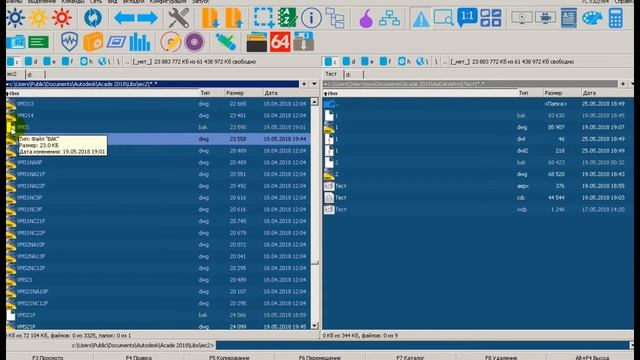
Task: Open the paint palette icon
Action: click(592, 18)
